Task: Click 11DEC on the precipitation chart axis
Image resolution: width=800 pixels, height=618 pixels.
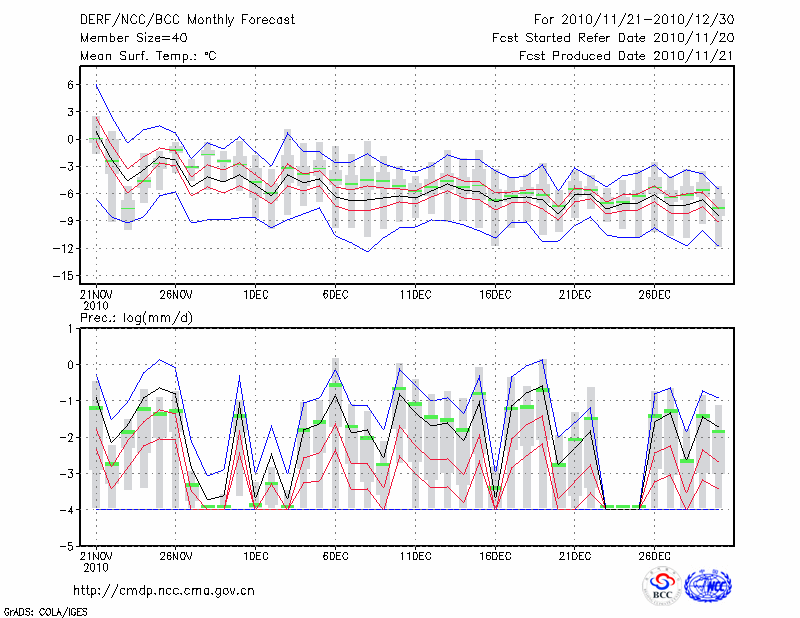Action: [x=415, y=556]
